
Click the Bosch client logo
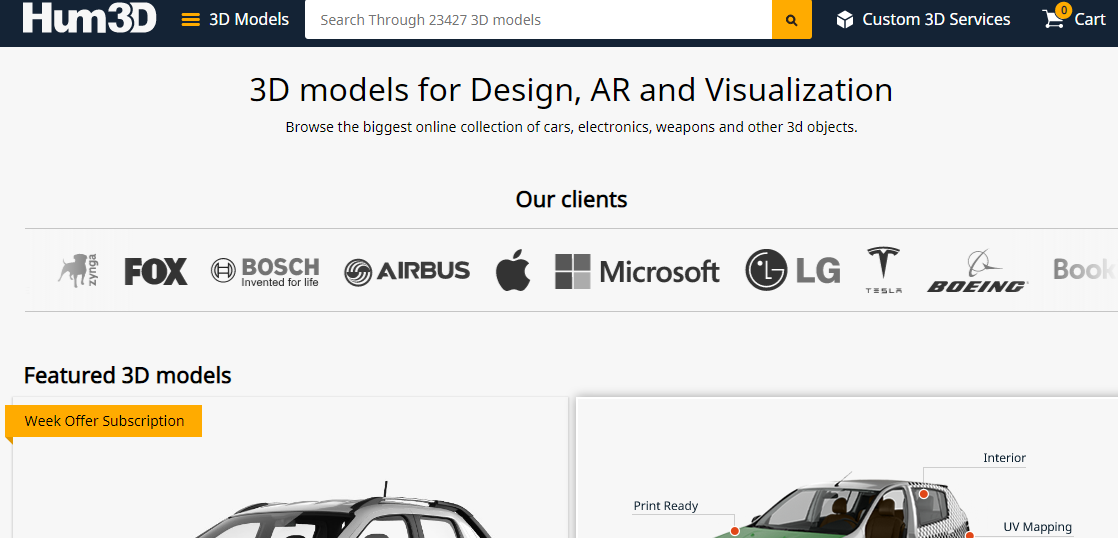pyautogui.click(x=265, y=271)
